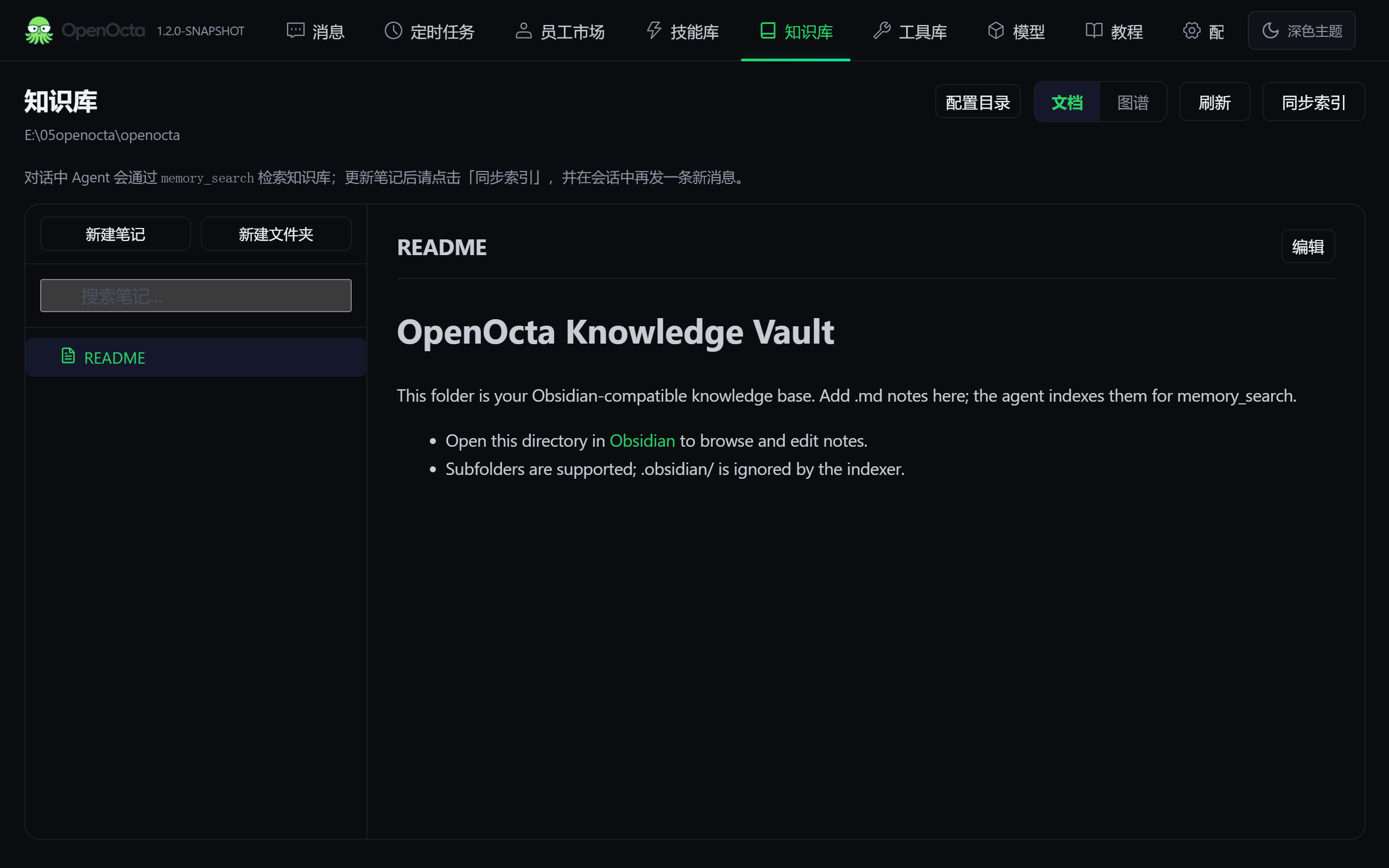Open the 教程 tab
Image resolution: width=1389 pixels, height=868 pixels.
coord(1114,31)
